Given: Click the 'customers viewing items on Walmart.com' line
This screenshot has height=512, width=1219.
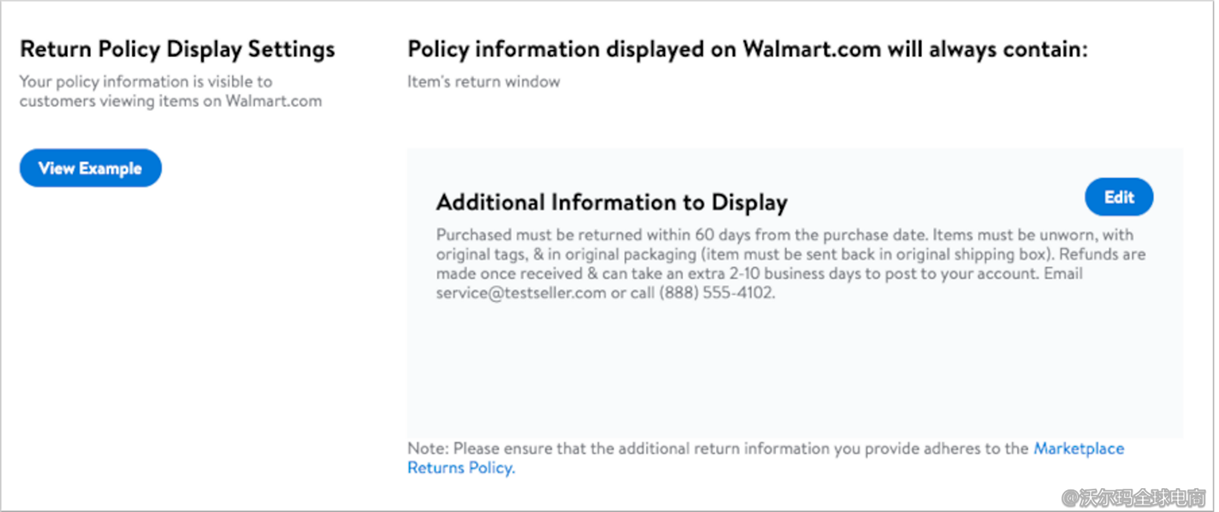Looking at the screenshot, I should pos(170,101).
